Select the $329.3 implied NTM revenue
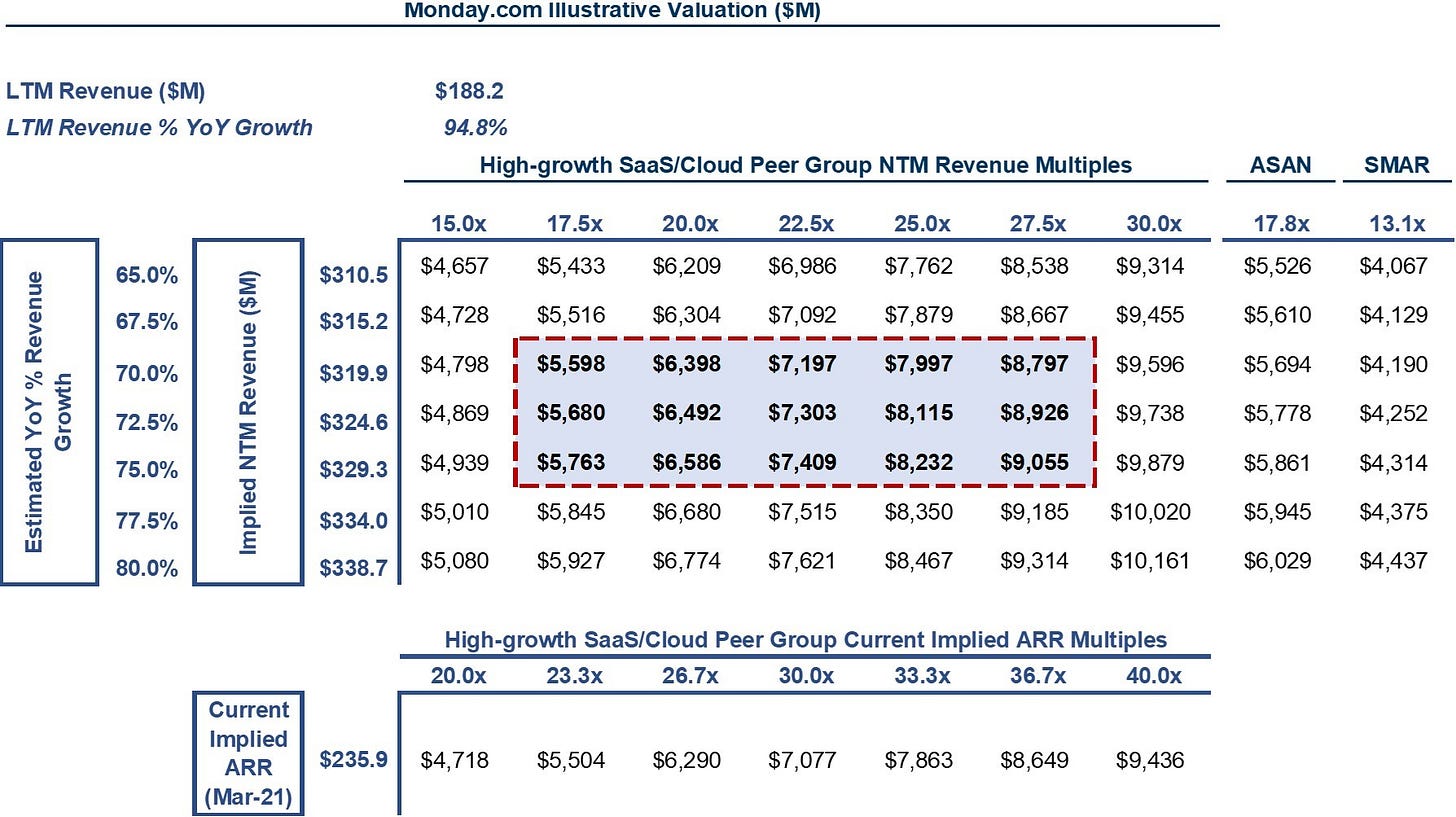The height and width of the screenshot is (817, 1456). click(x=354, y=470)
